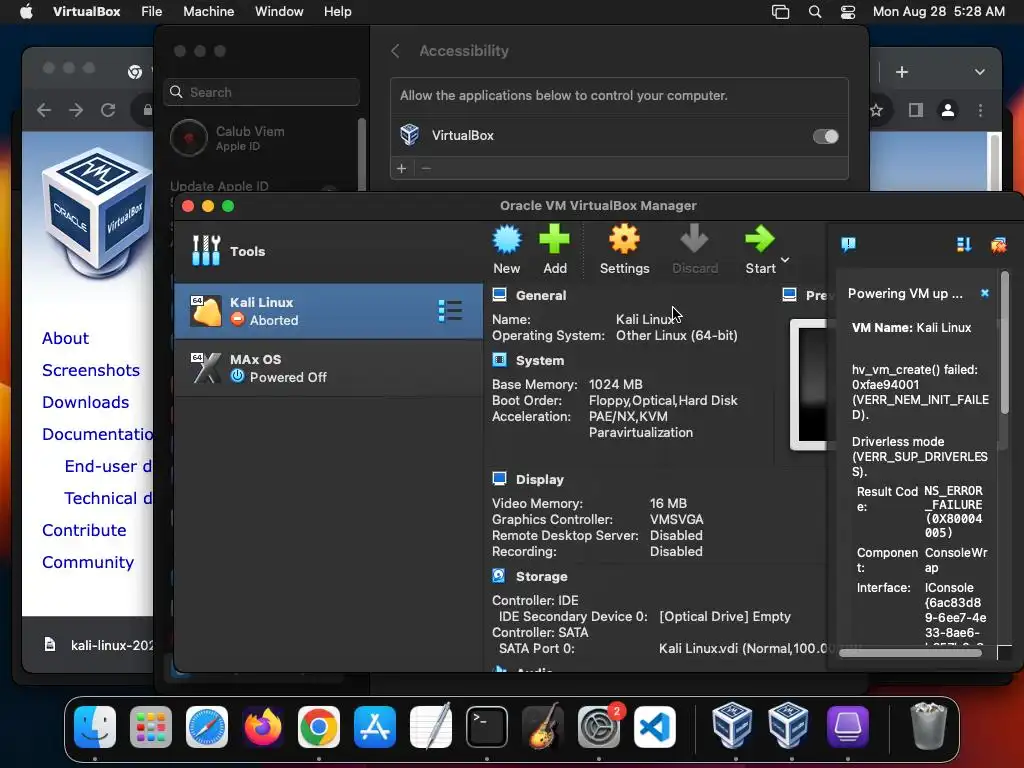Reload the Chrome page
The height and width of the screenshot is (768, 1024).
coord(108,110)
